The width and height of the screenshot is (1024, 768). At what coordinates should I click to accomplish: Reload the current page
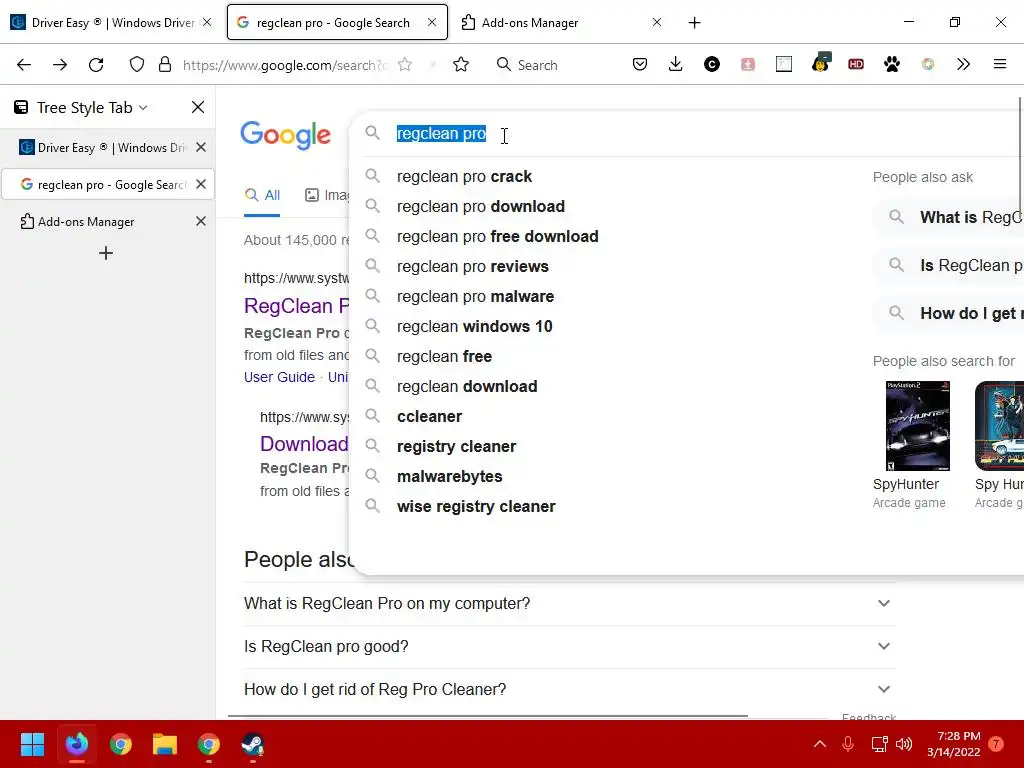pos(96,65)
